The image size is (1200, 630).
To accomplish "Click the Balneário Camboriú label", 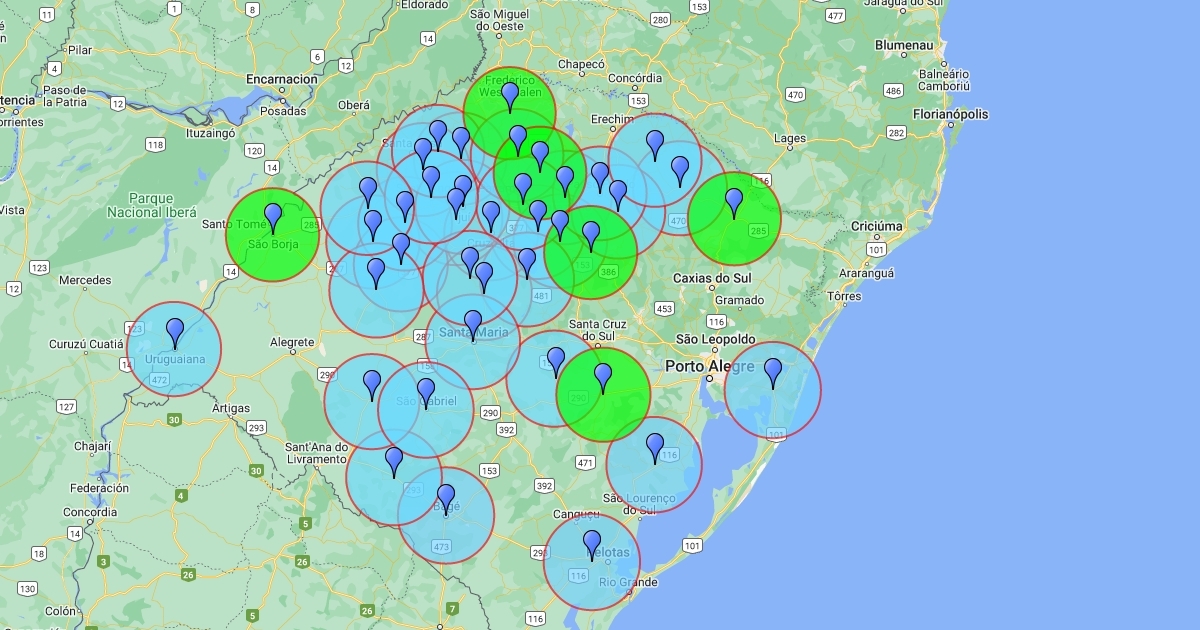I will pos(944,80).
